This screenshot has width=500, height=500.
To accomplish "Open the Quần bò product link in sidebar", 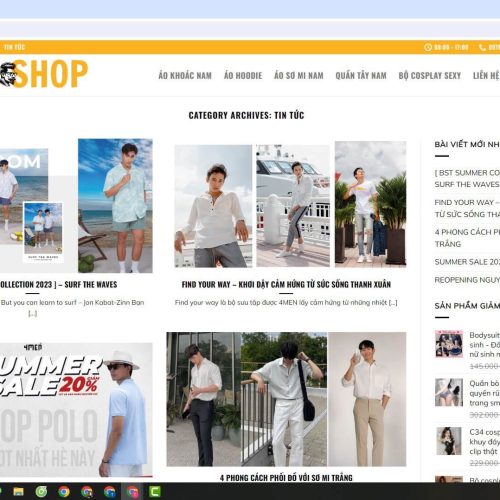I will [x=485, y=393].
